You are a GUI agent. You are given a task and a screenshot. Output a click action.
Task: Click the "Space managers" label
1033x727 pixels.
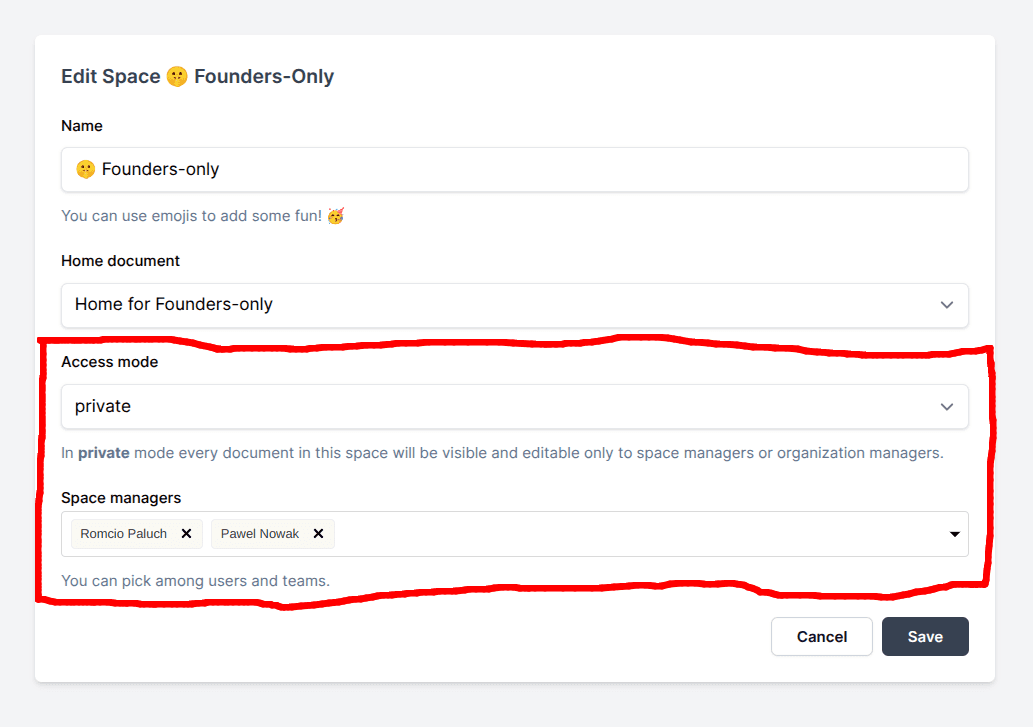121,498
